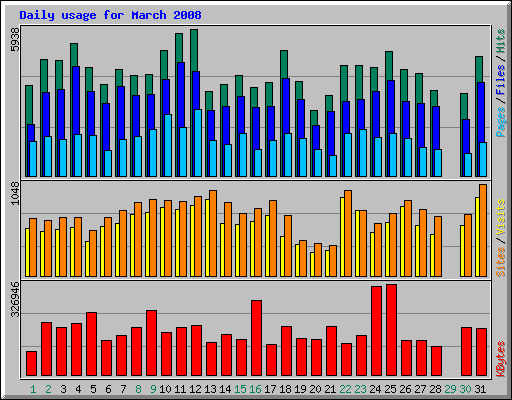Click the 326946 axis value

coord(15,299)
